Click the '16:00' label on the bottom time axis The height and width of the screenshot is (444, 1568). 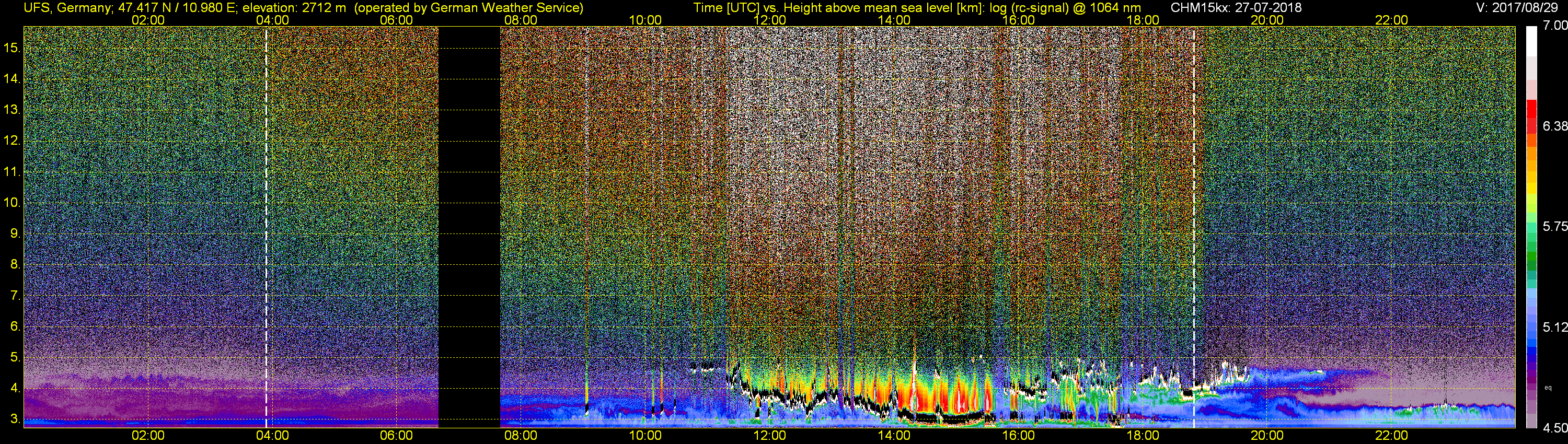click(1018, 436)
